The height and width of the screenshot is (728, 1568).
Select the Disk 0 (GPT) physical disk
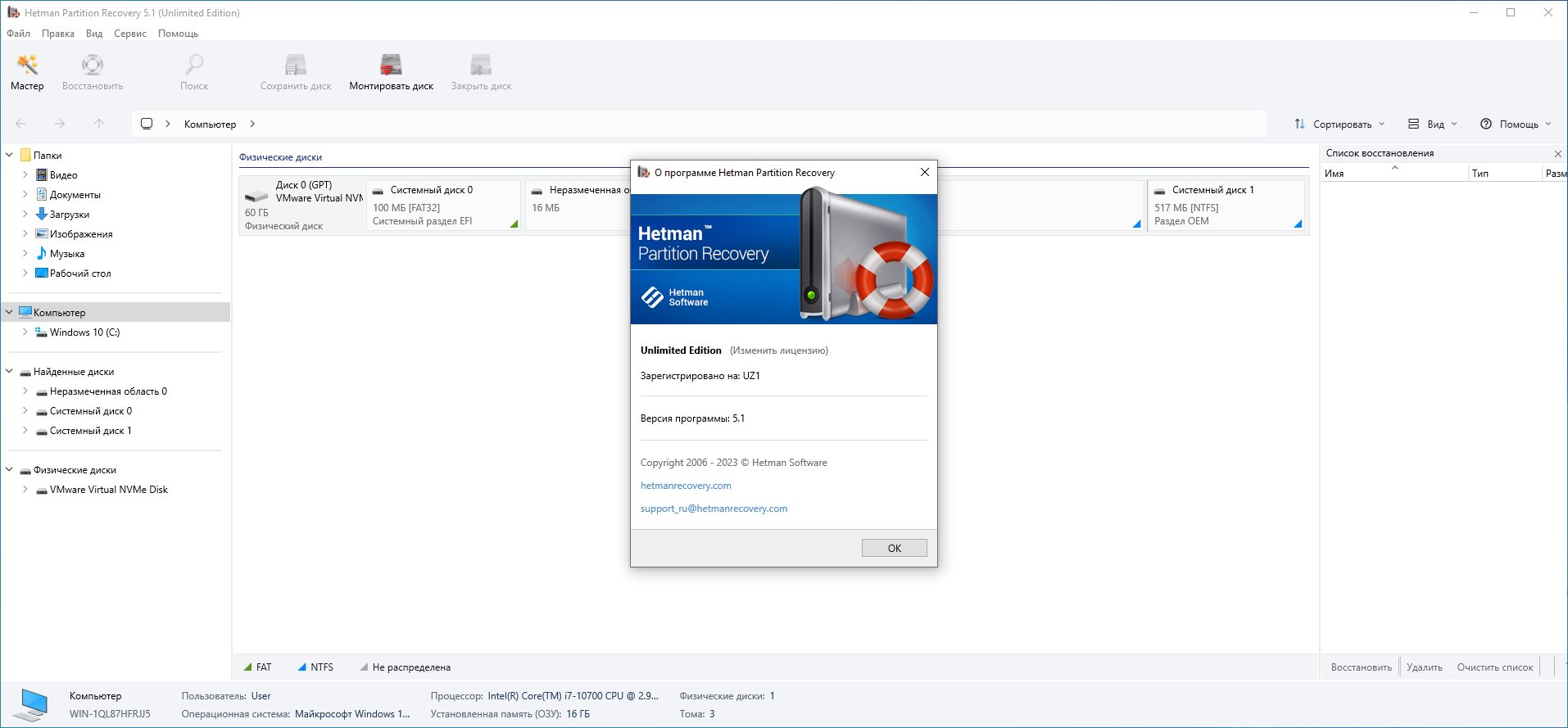coord(301,206)
